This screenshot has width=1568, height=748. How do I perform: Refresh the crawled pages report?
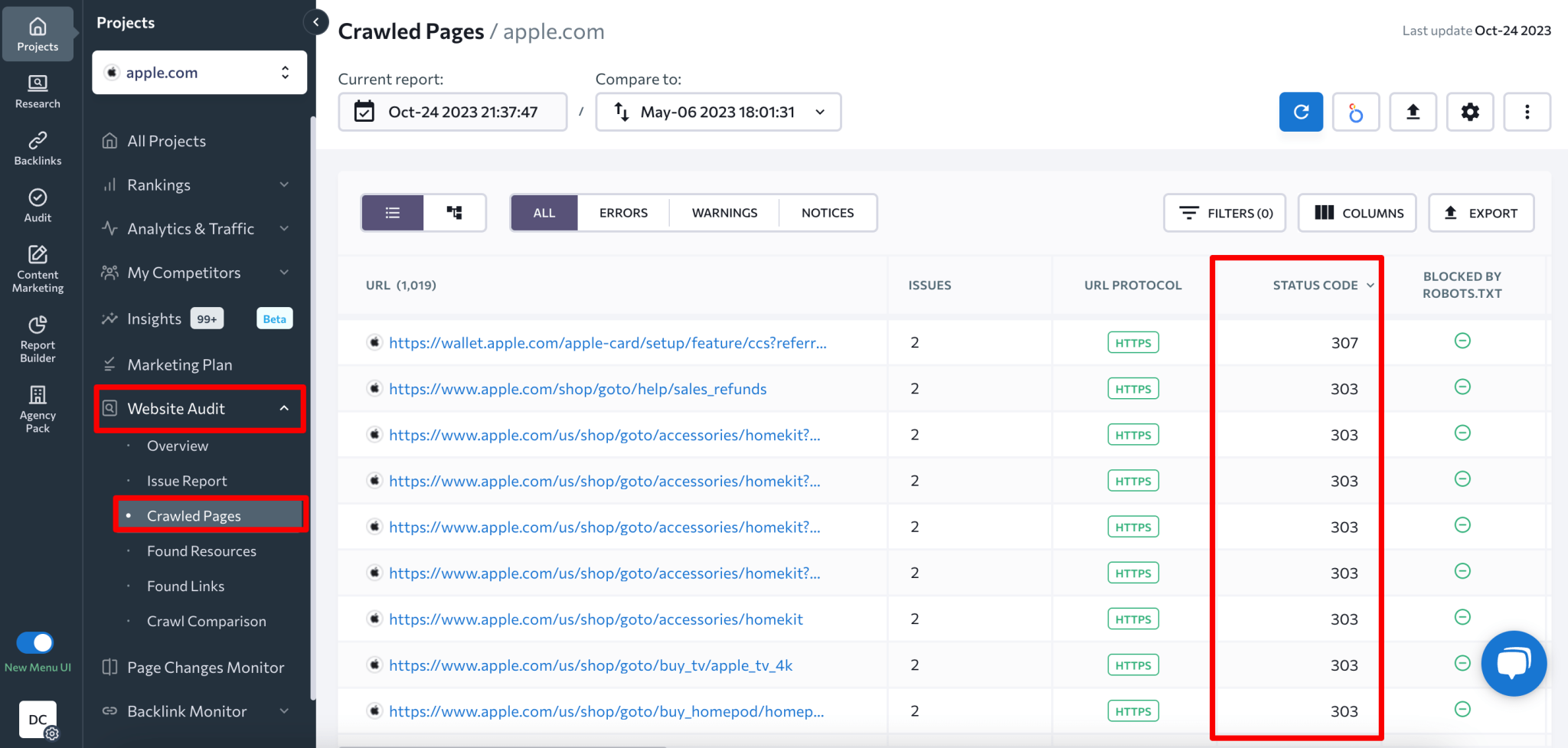1300,112
